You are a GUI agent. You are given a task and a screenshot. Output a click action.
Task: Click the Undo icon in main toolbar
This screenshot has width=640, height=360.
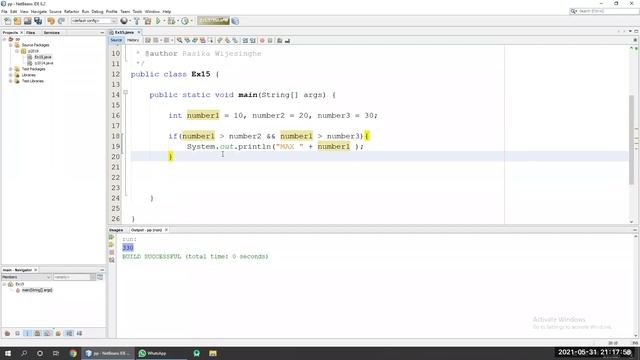(51, 21)
